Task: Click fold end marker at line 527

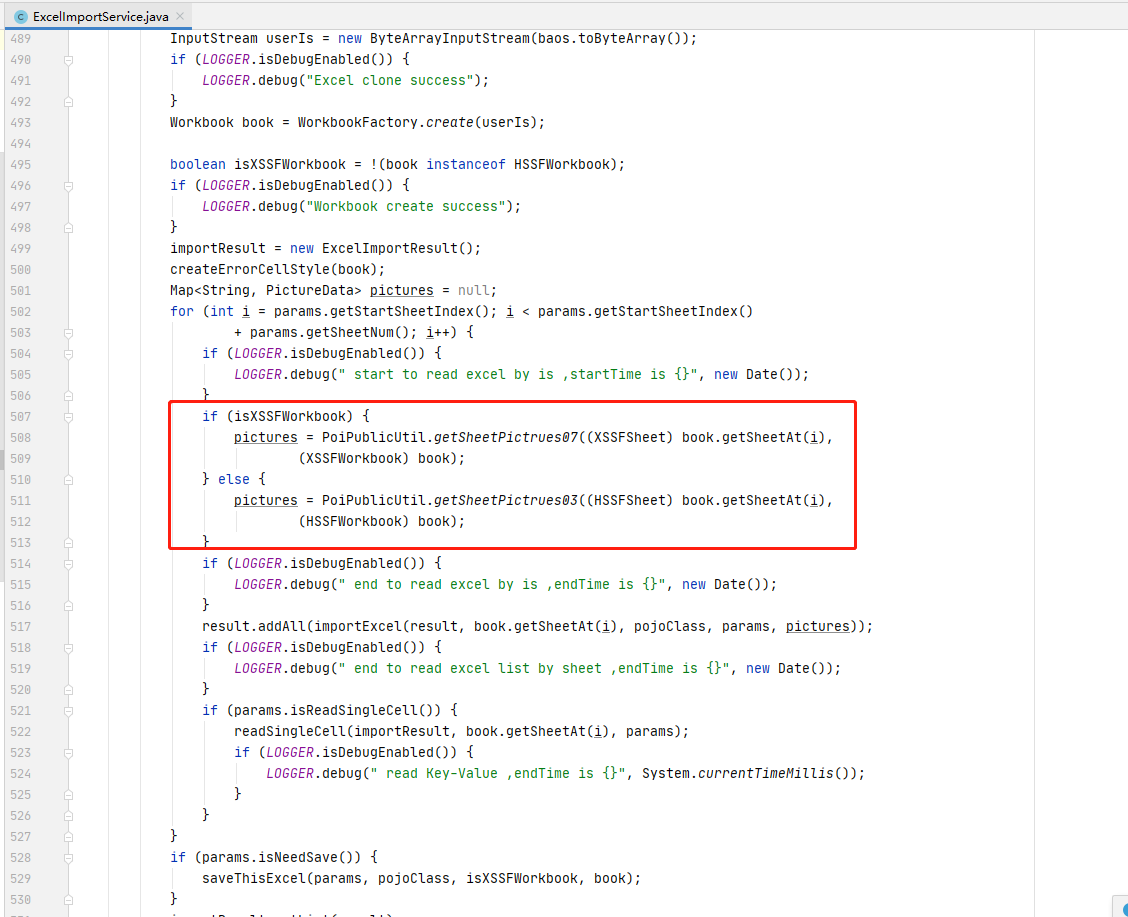Action: tap(68, 836)
